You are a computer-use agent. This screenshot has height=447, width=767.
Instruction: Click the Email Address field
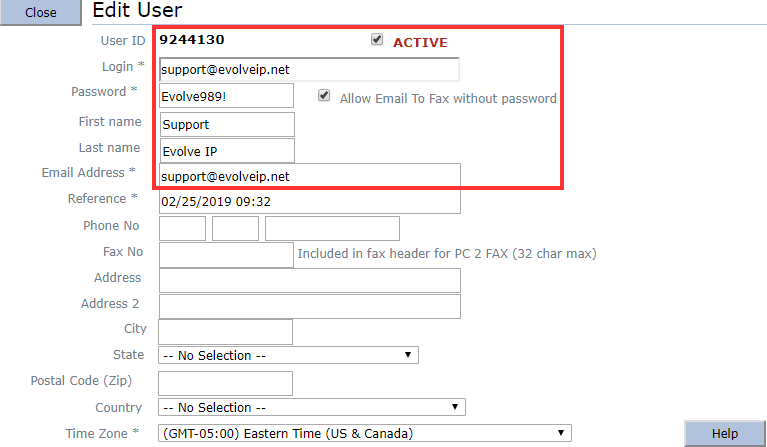[x=309, y=176]
